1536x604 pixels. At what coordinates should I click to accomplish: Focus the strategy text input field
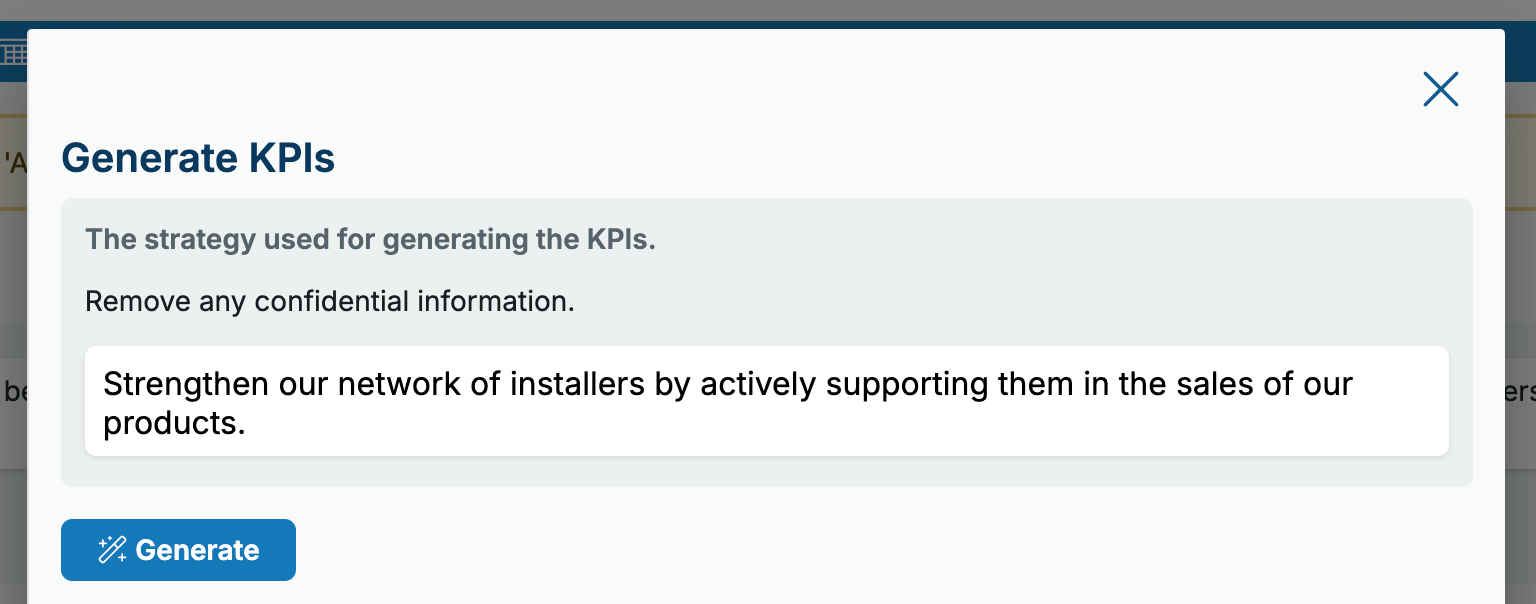click(x=766, y=401)
